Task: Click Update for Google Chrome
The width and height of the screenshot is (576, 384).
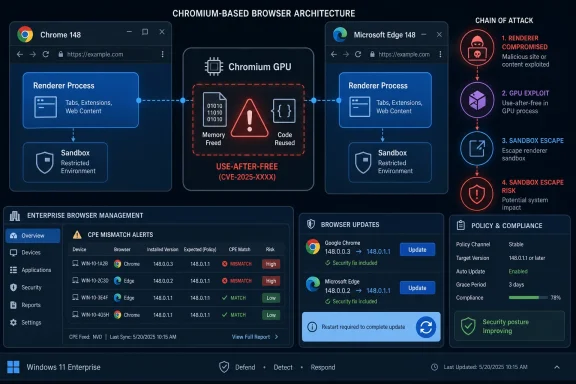Action: [417, 250]
